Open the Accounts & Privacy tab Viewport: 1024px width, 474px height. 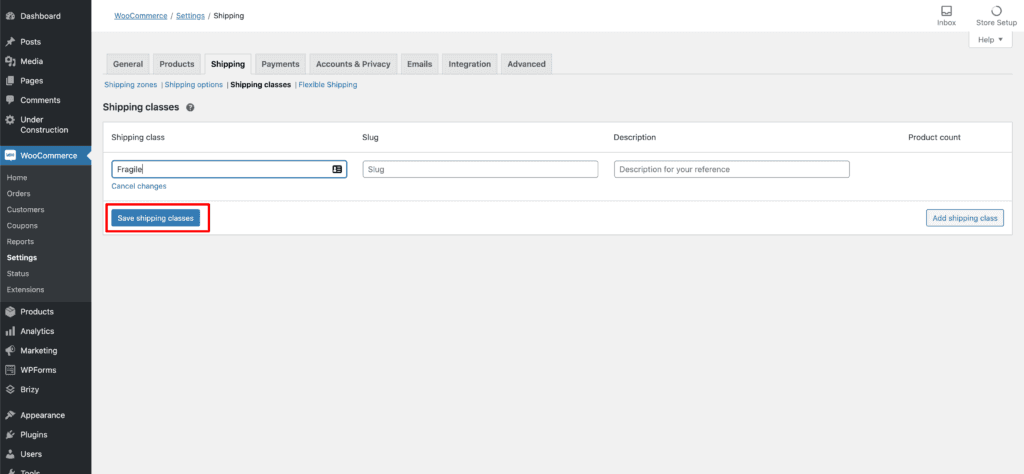click(x=353, y=64)
